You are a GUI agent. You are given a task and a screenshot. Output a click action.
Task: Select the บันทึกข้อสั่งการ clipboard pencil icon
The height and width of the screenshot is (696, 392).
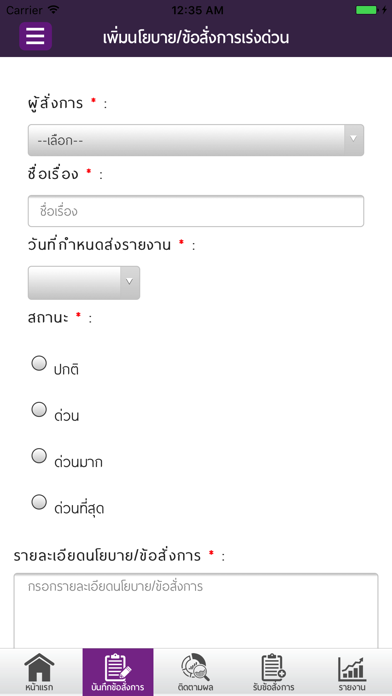point(118,667)
